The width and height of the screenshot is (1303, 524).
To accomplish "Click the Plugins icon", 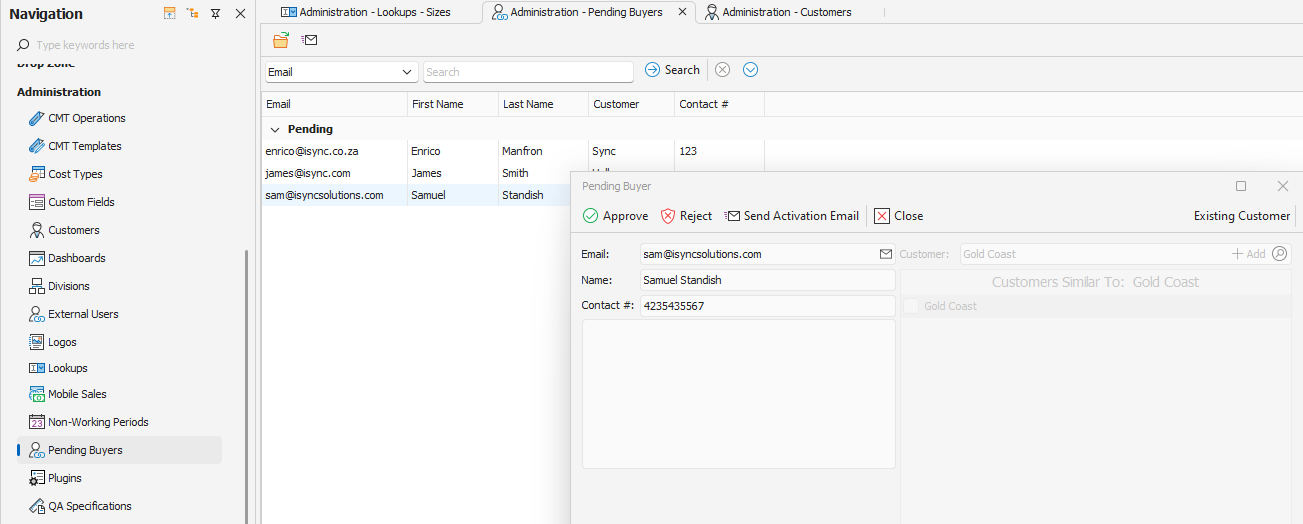I will point(37,478).
